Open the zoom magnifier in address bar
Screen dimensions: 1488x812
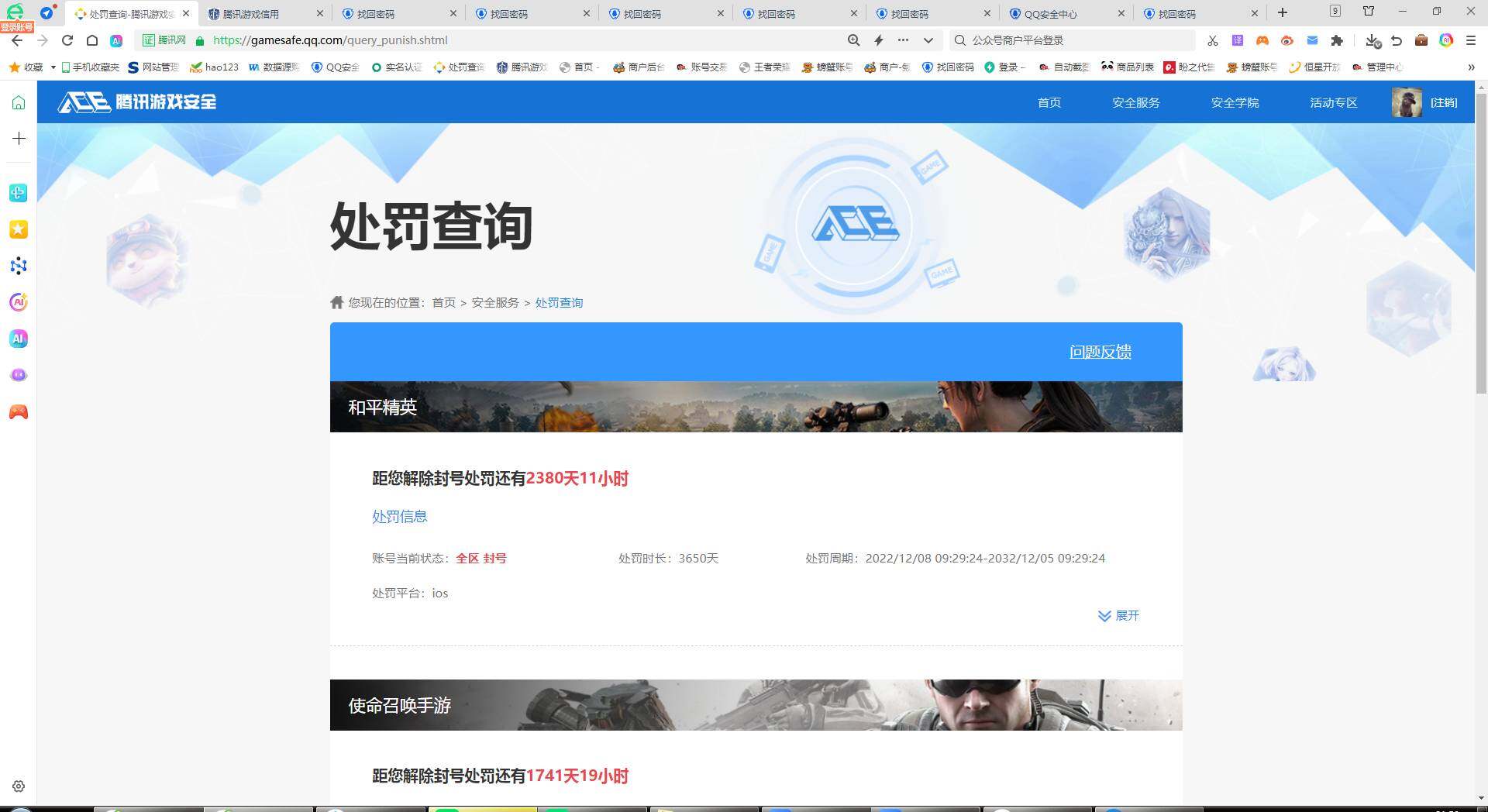coord(853,40)
